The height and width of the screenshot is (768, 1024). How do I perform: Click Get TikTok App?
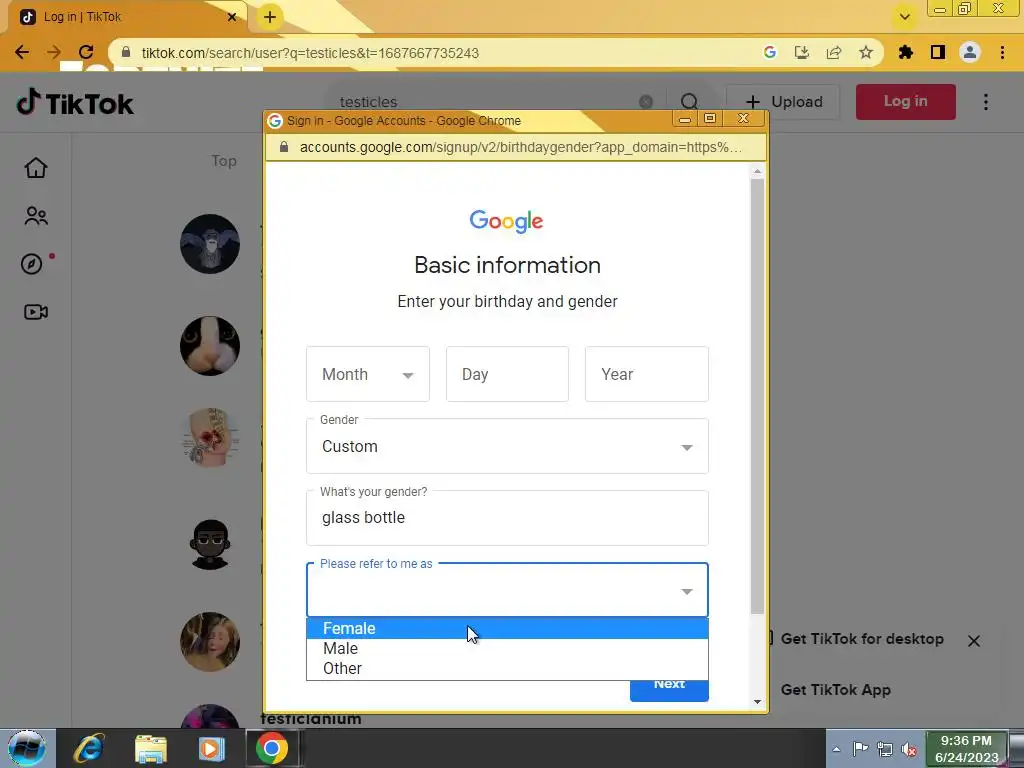835,690
